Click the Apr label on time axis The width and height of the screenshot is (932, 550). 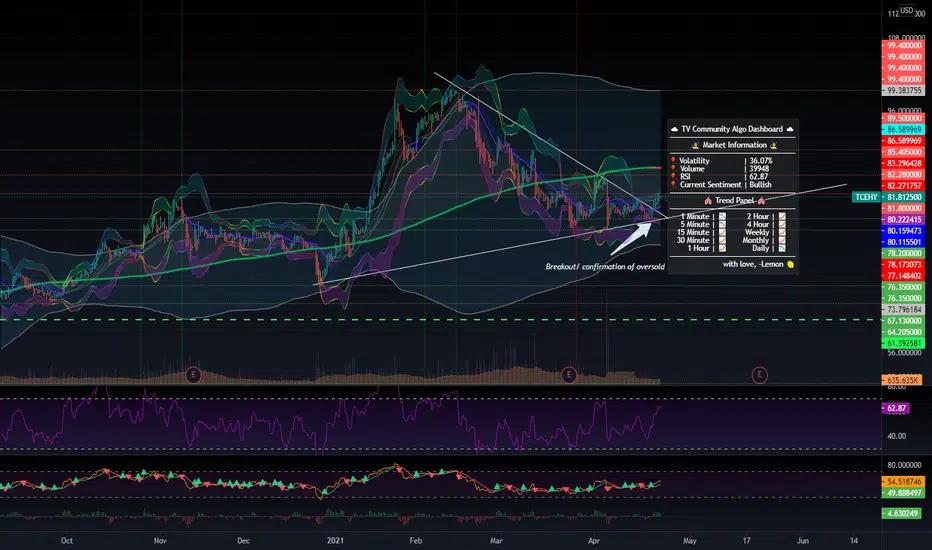(593, 540)
